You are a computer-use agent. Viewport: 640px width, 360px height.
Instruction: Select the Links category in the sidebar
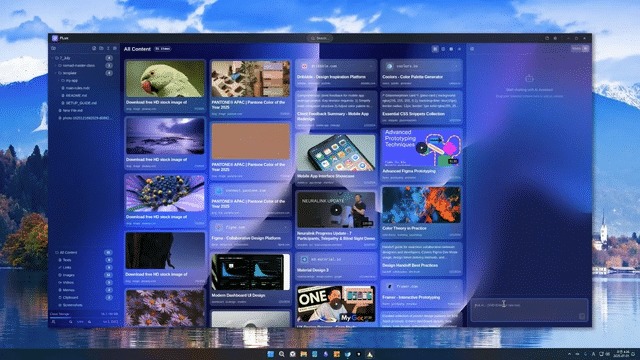pos(84,268)
